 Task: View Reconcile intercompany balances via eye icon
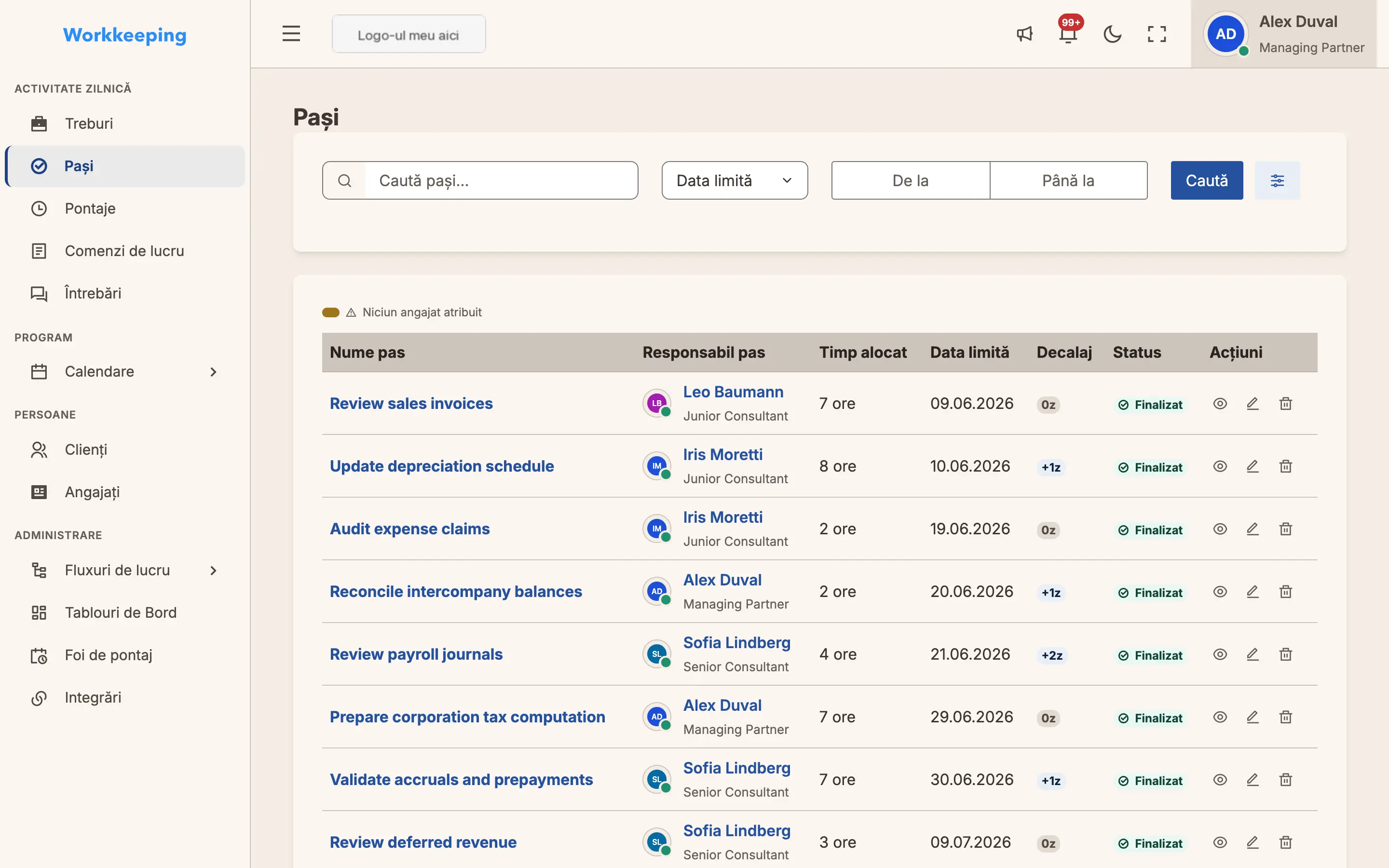click(1220, 591)
